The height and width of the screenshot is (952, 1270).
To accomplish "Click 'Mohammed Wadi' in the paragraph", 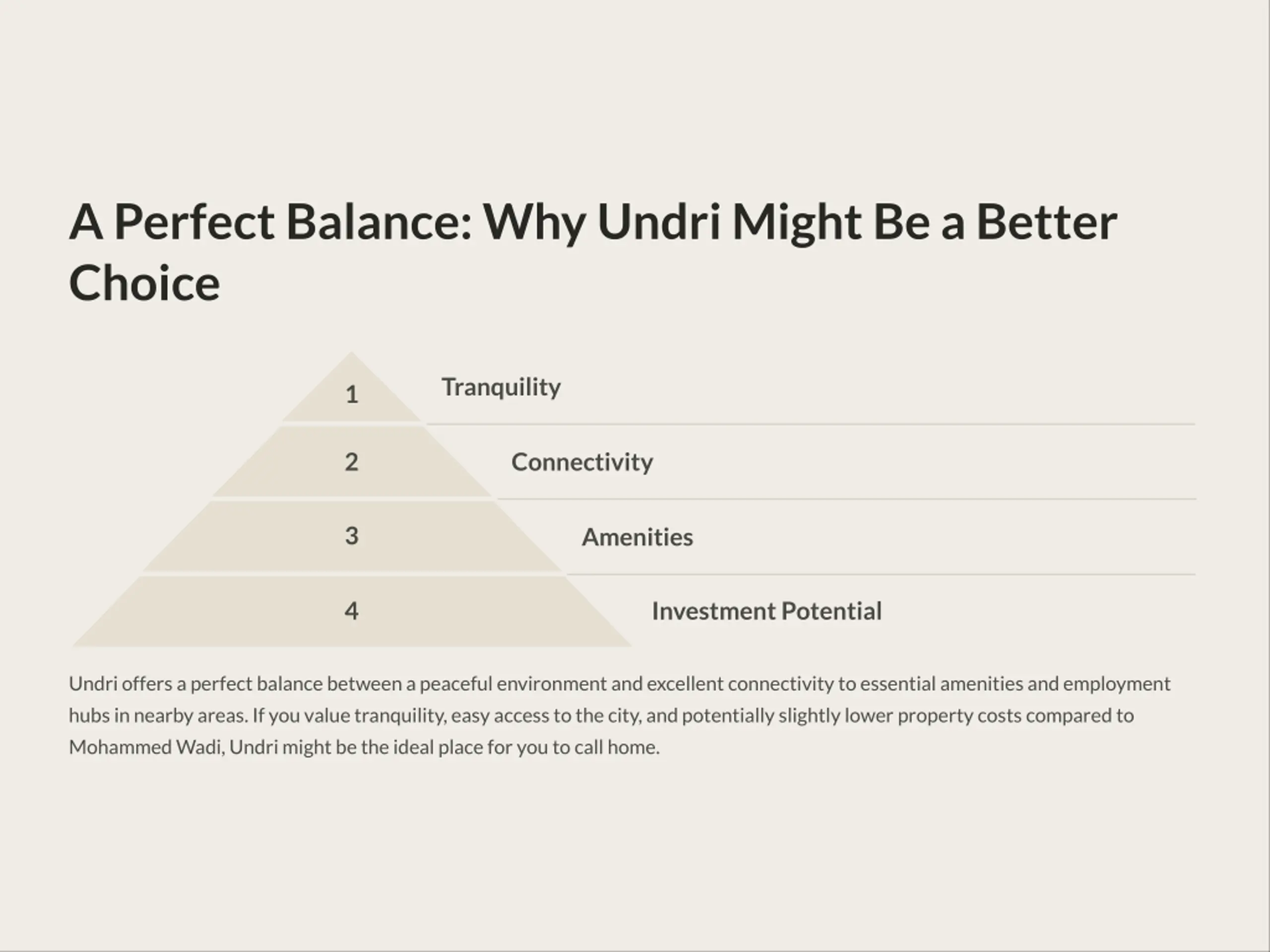I will click(146, 747).
